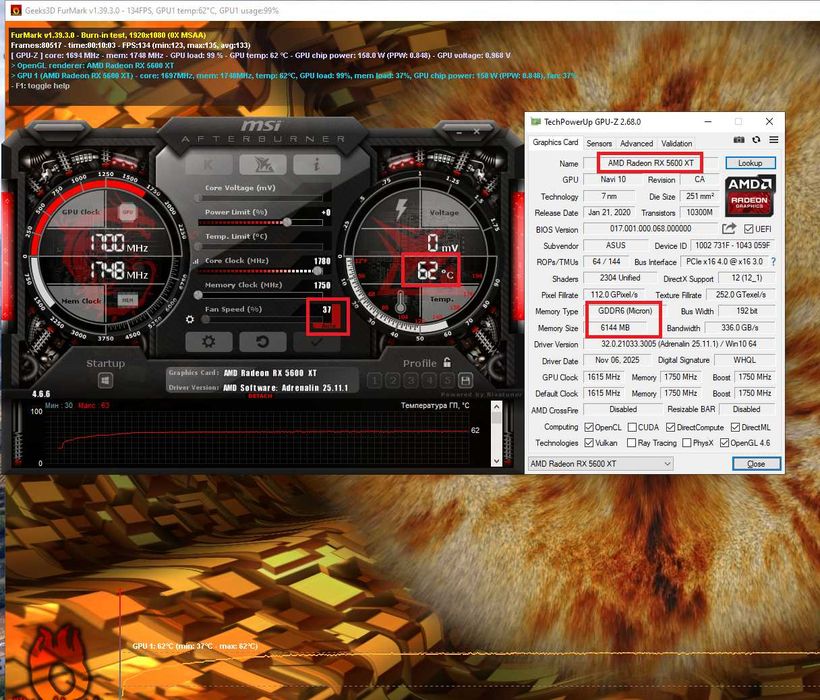Adjust the Core Clock slider handle
The height and width of the screenshot is (700, 820).
[x=317, y=271]
